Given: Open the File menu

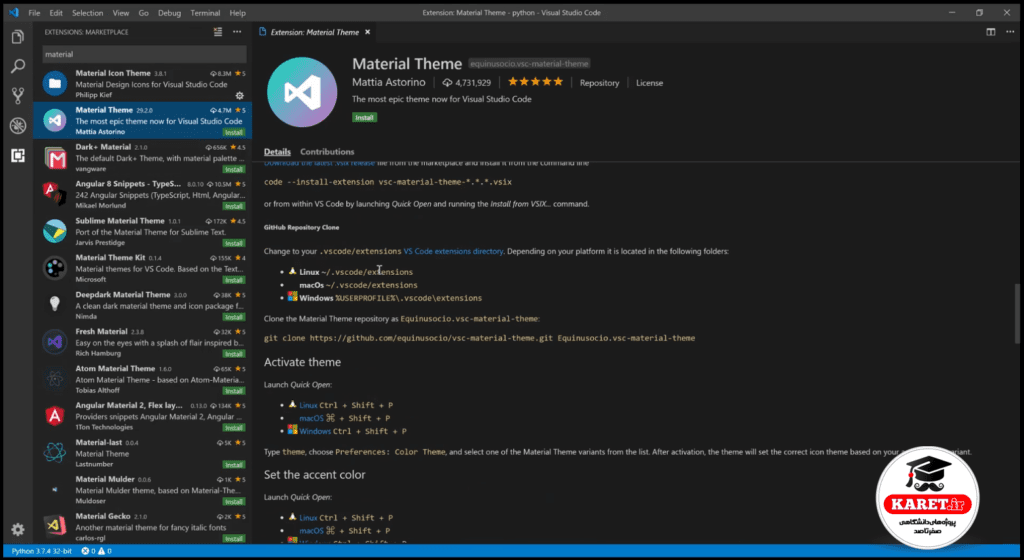Looking at the screenshot, I should coord(34,12).
